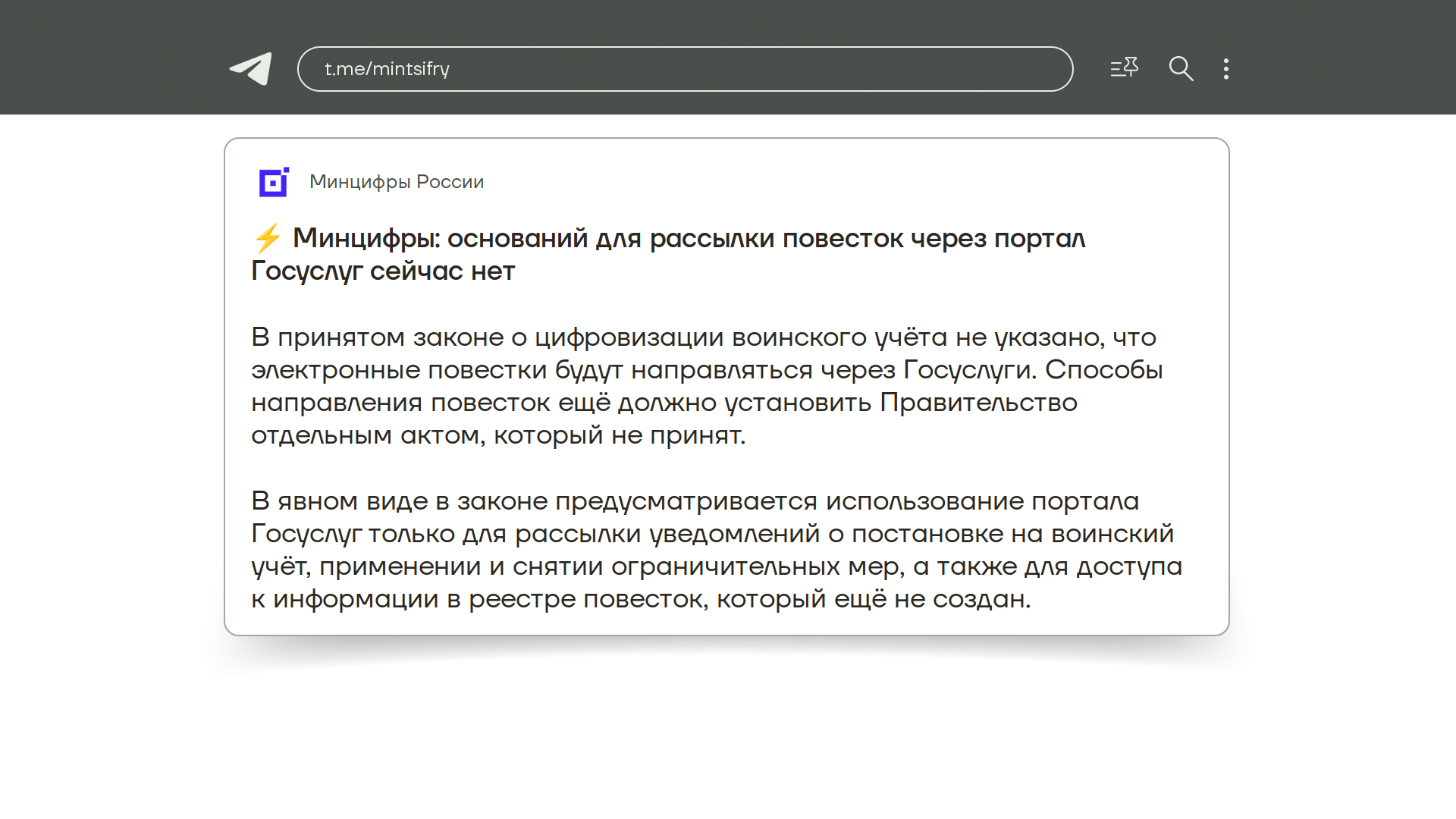This screenshot has width=1456, height=819.
Task: Click the text 'отдельным актом, который не принят.'
Action: [498, 435]
